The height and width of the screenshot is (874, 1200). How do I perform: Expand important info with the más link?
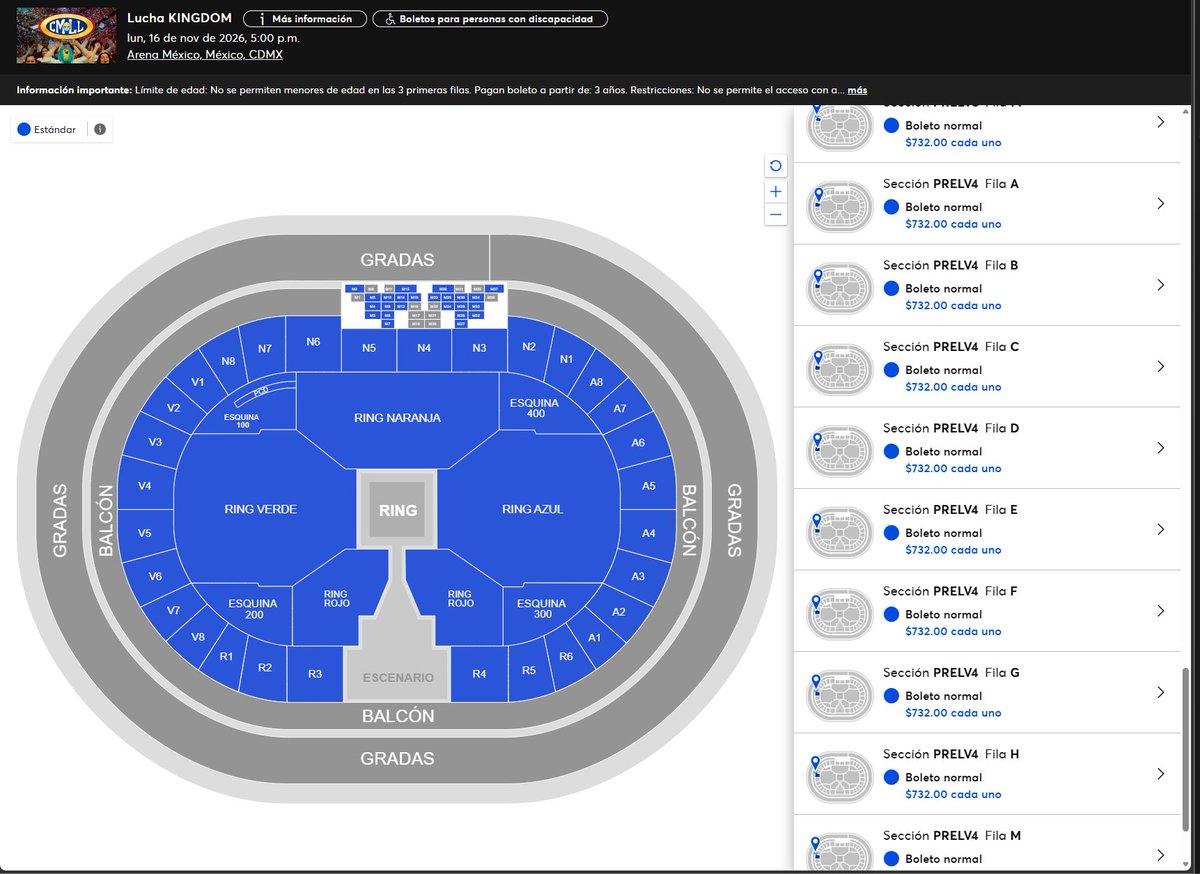tap(857, 90)
